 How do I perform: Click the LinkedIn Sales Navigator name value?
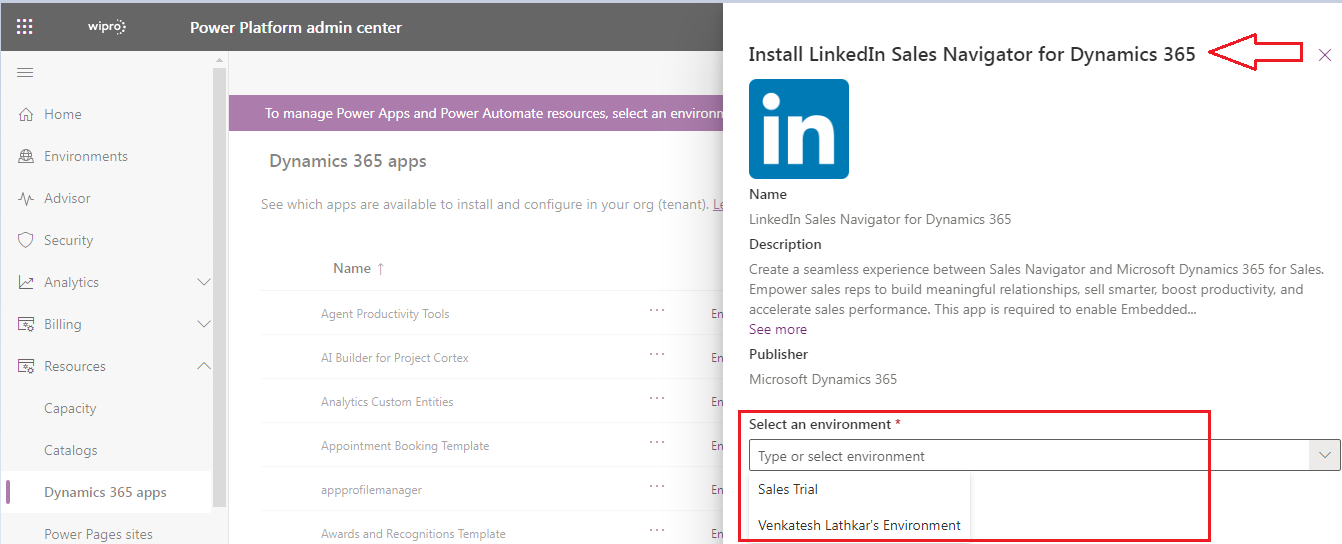(880, 219)
